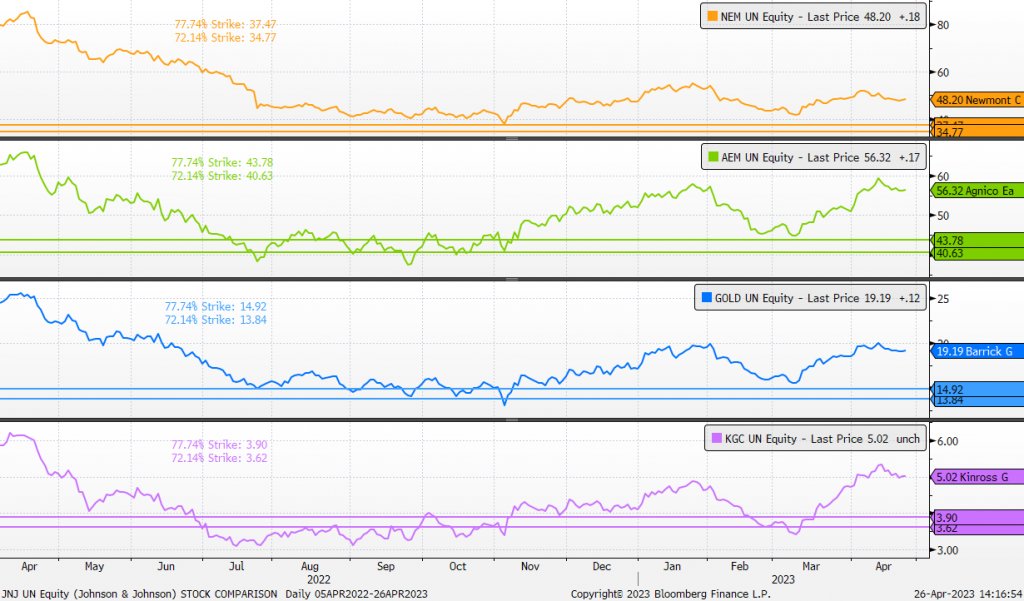
Task: Click the Sep label on the date axis
Action: [386, 566]
